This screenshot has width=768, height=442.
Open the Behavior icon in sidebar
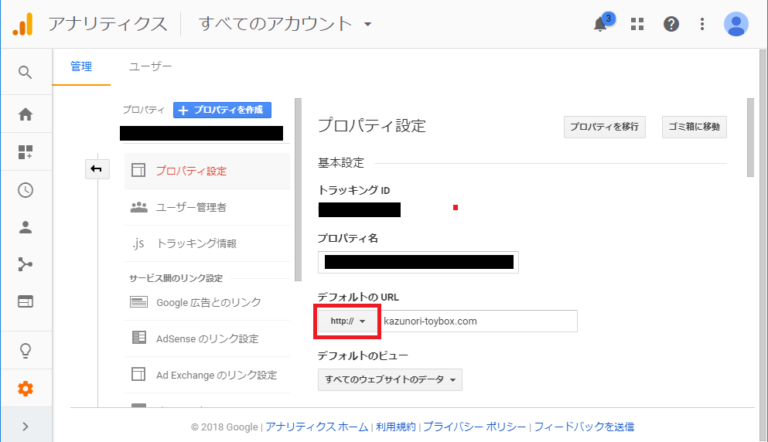pos(25,301)
